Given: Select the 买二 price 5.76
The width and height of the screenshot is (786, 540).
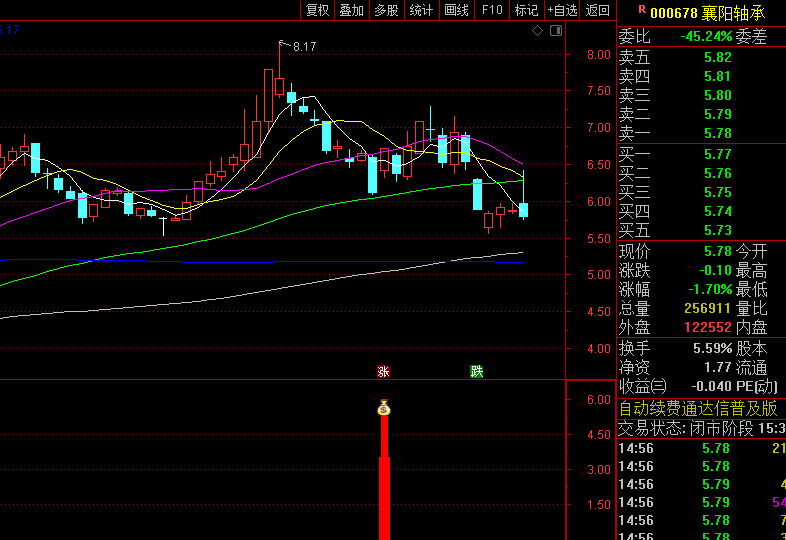Looking at the screenshot, I should tap(718, 173).
